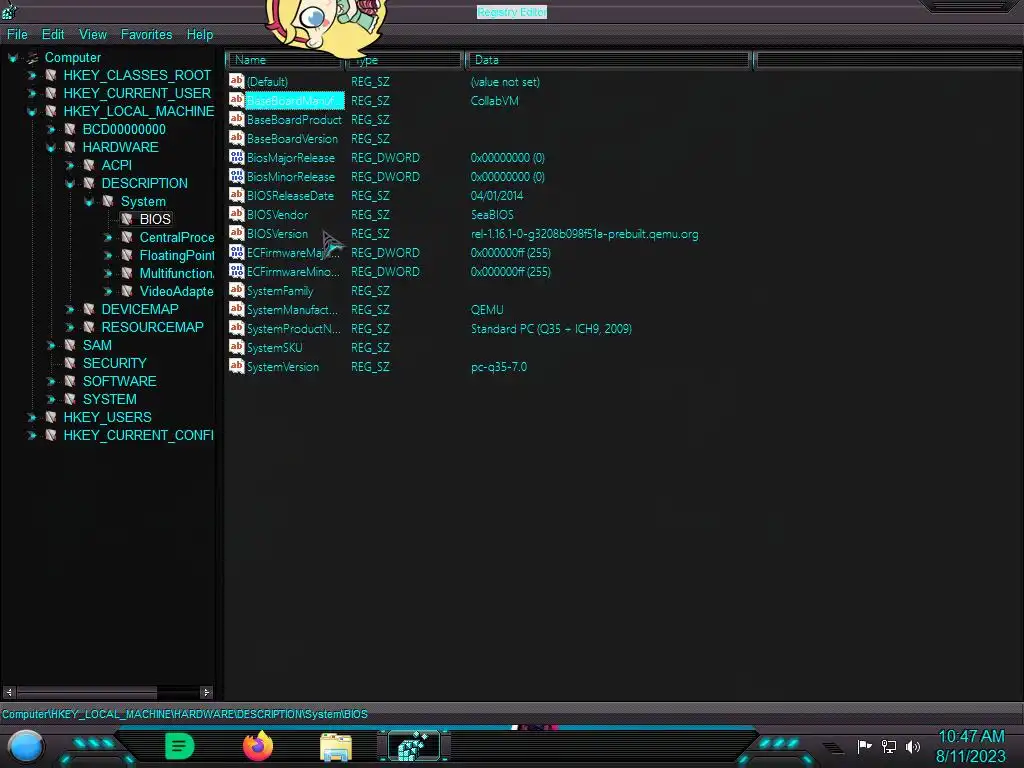Open the Action Center flag icon
Viewport: 1024px width, 768px height.
click(x=864, y=746)
